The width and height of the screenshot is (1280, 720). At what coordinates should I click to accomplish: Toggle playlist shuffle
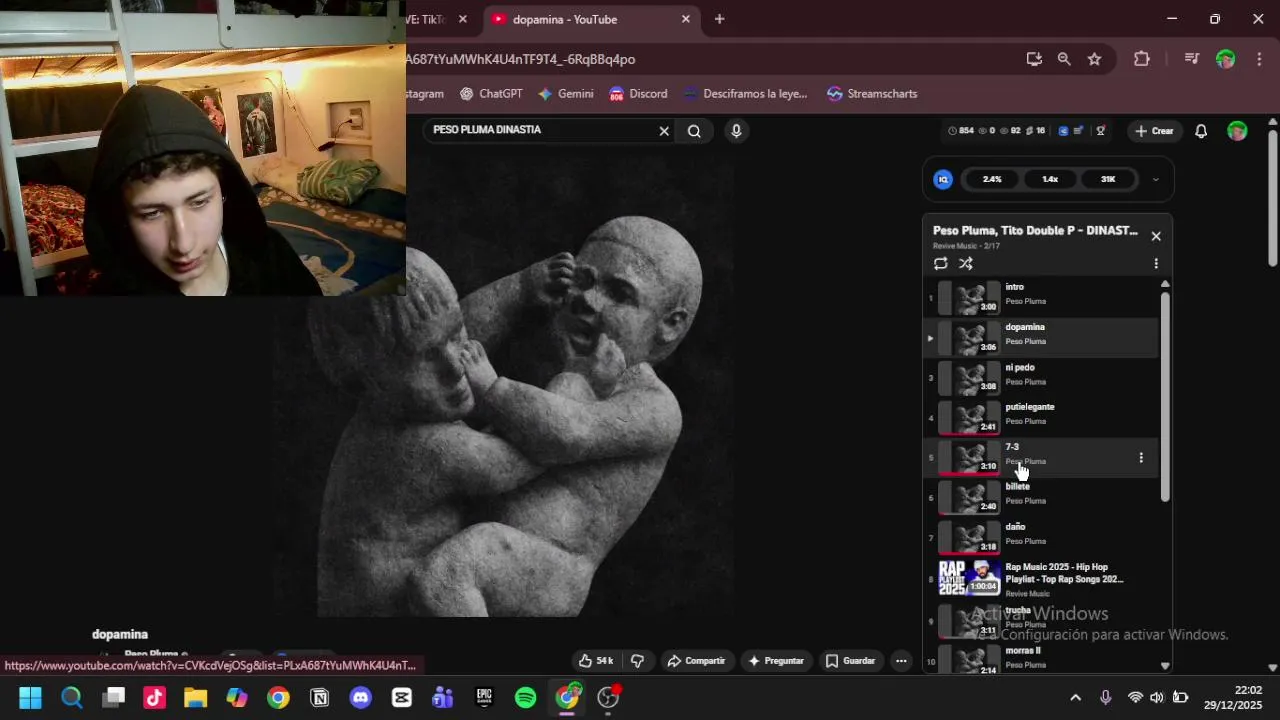(x=966, y=264)
